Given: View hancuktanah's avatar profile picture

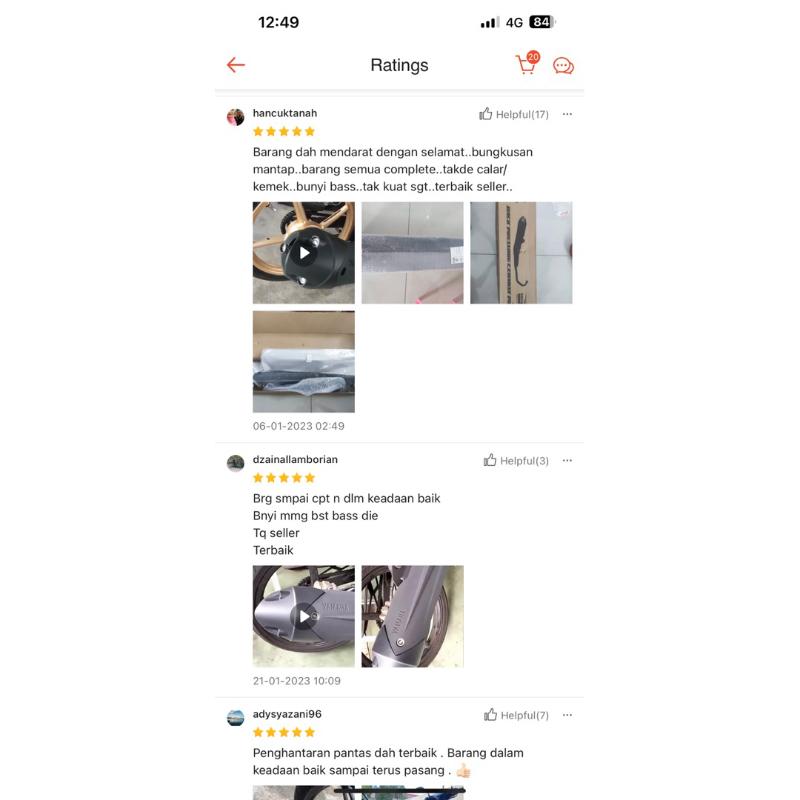Looking at the screenshot, I should (235, 117).
